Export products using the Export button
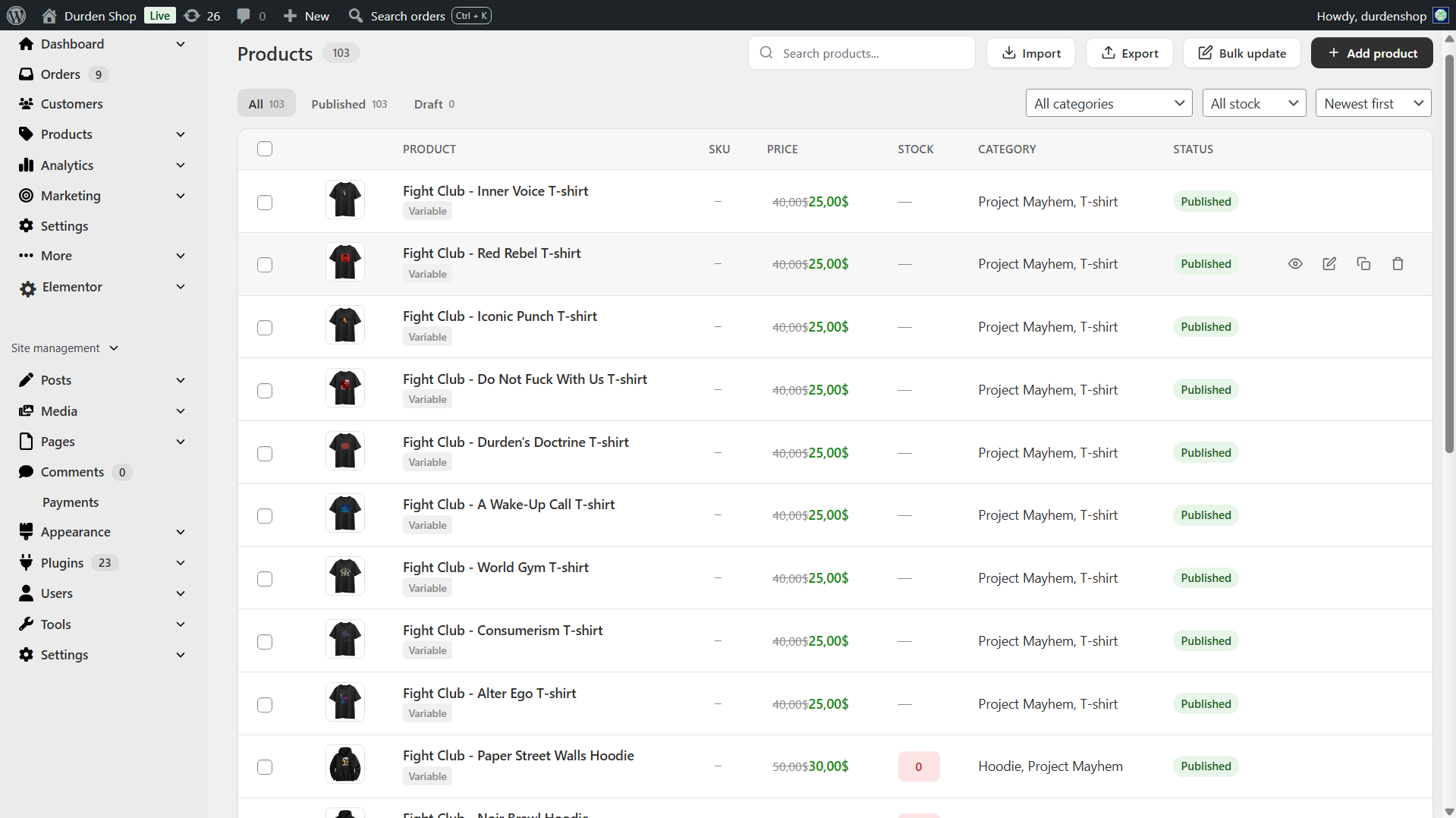The height and width of the screenshot is (818, 1456). coord(1129,52)
